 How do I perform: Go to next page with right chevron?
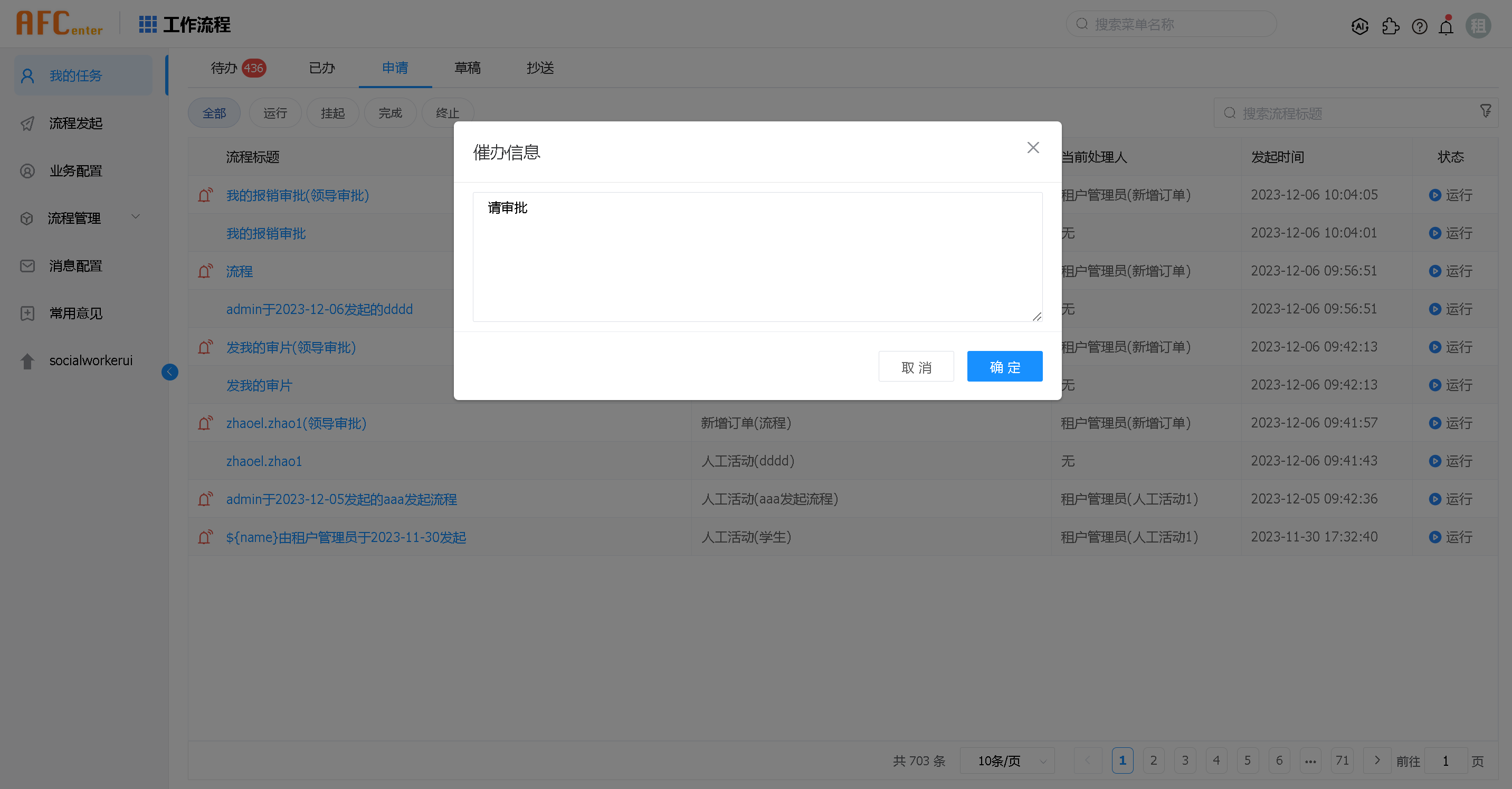(1376, 760)
